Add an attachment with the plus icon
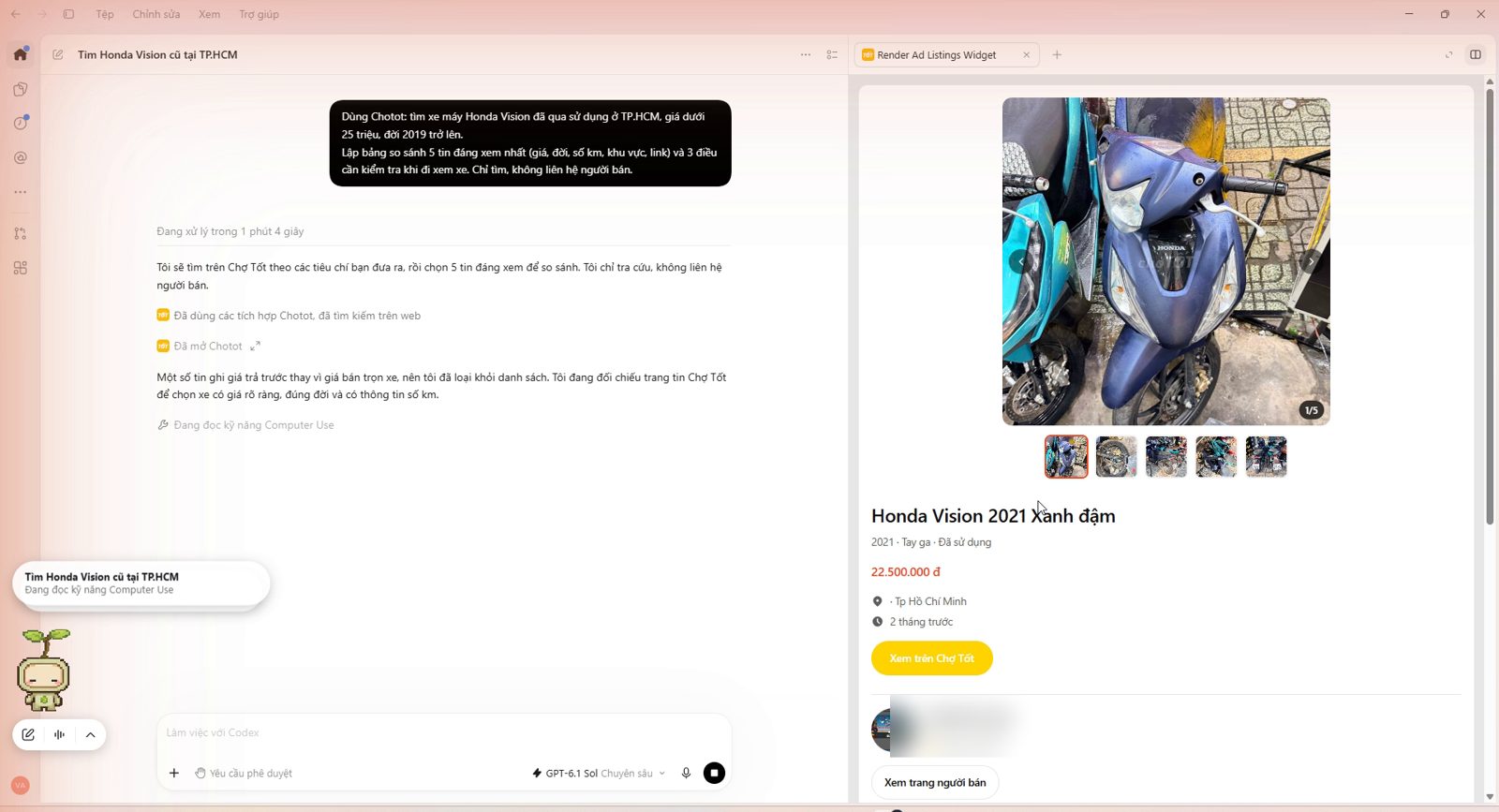Viewport: 1499px width, 812px height. pos(174,774)
